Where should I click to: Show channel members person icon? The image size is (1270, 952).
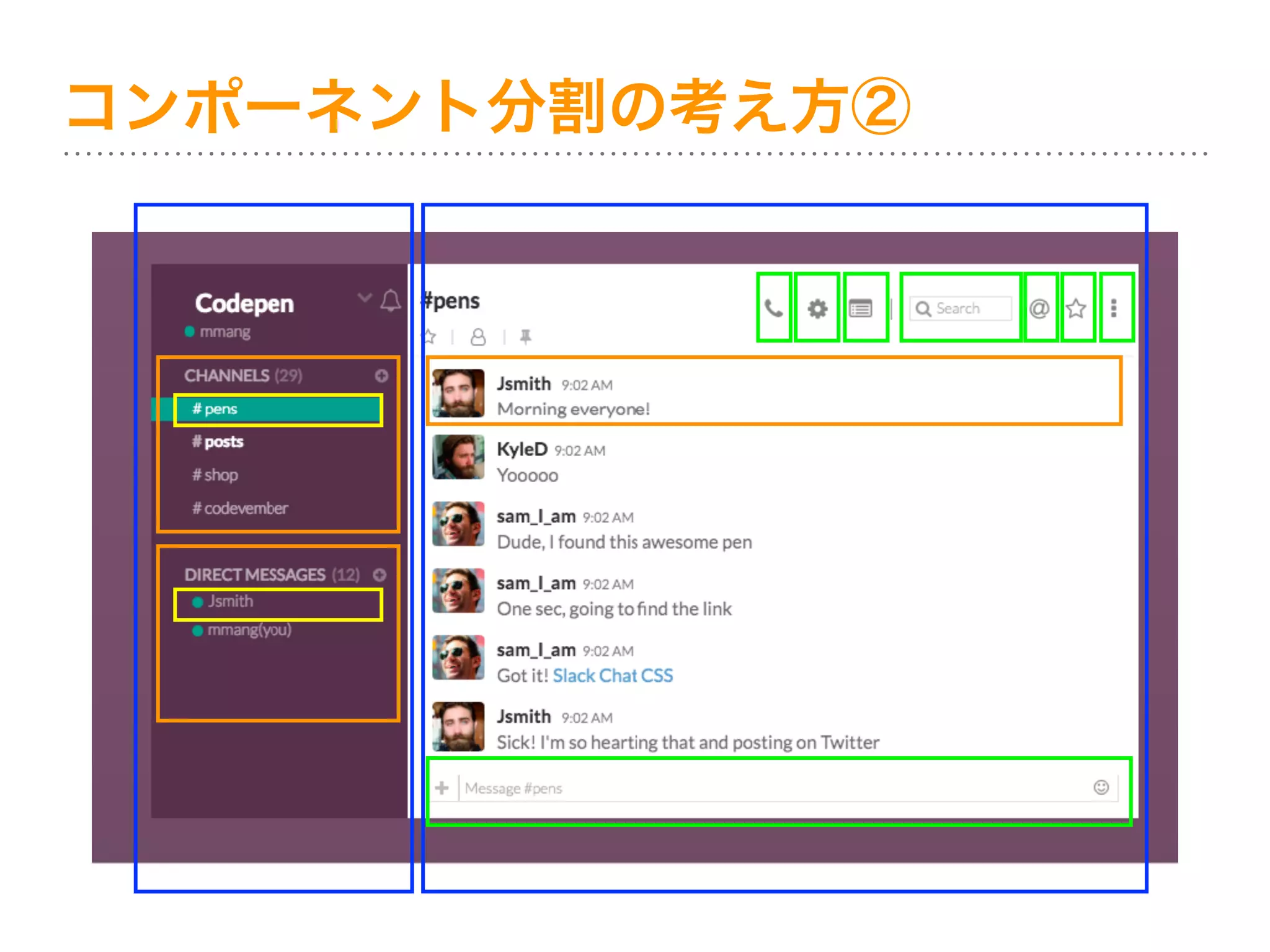478,337
